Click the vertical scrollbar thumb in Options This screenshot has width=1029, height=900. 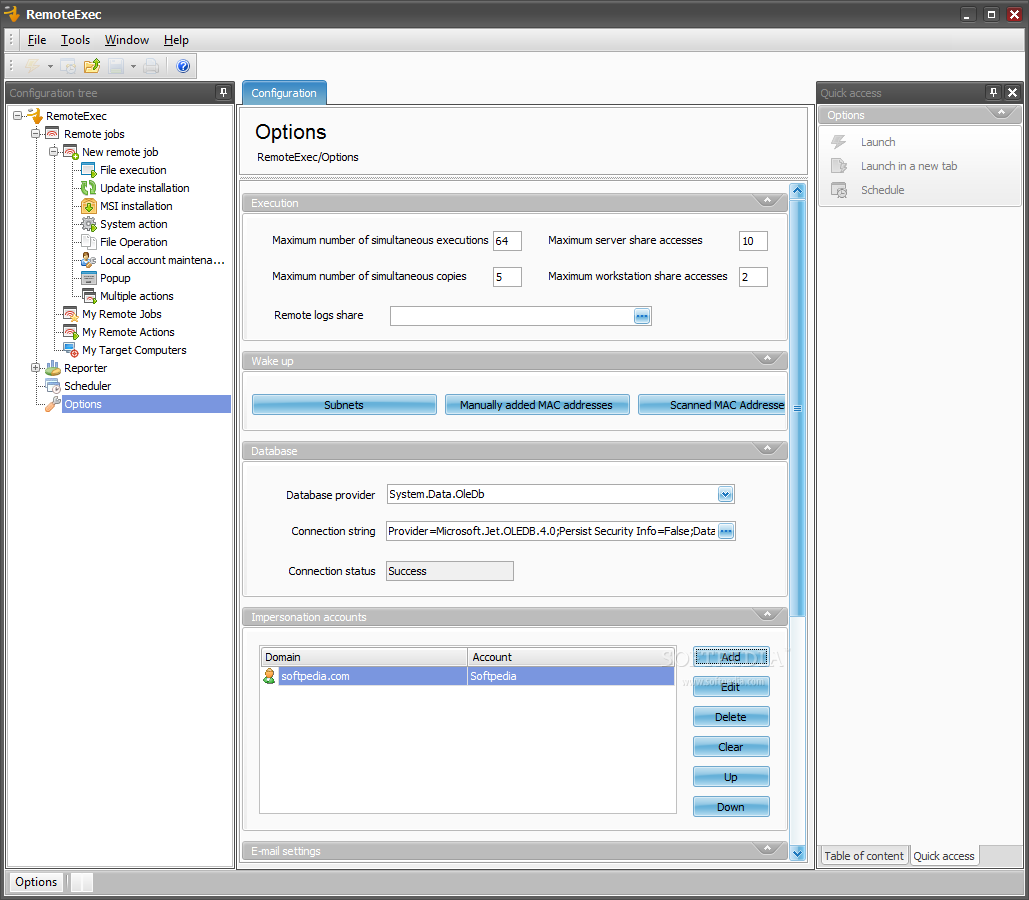pyautogui.click(x=797, y=408)
